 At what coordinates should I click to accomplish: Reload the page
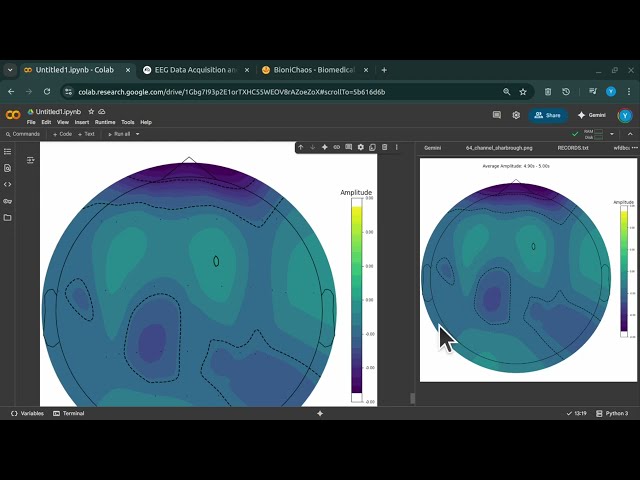47,92
